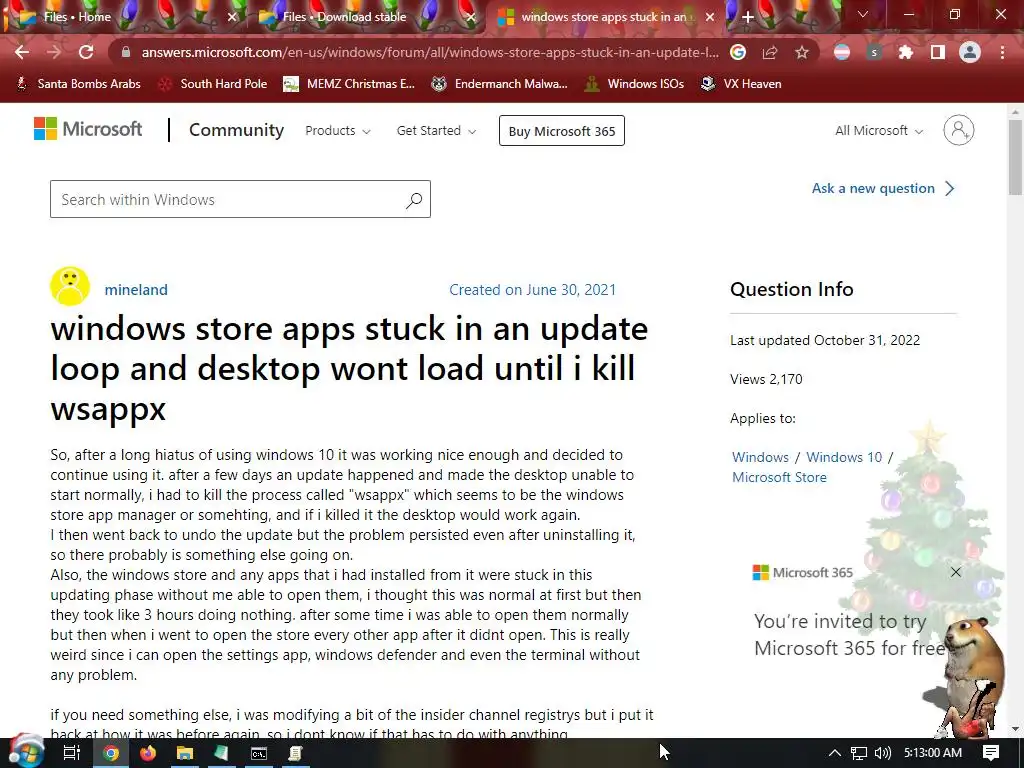Sign in via account avatar icon
Image resolution: width=1024 pixels, height=768 pixels.
click(x=959, y=130)
